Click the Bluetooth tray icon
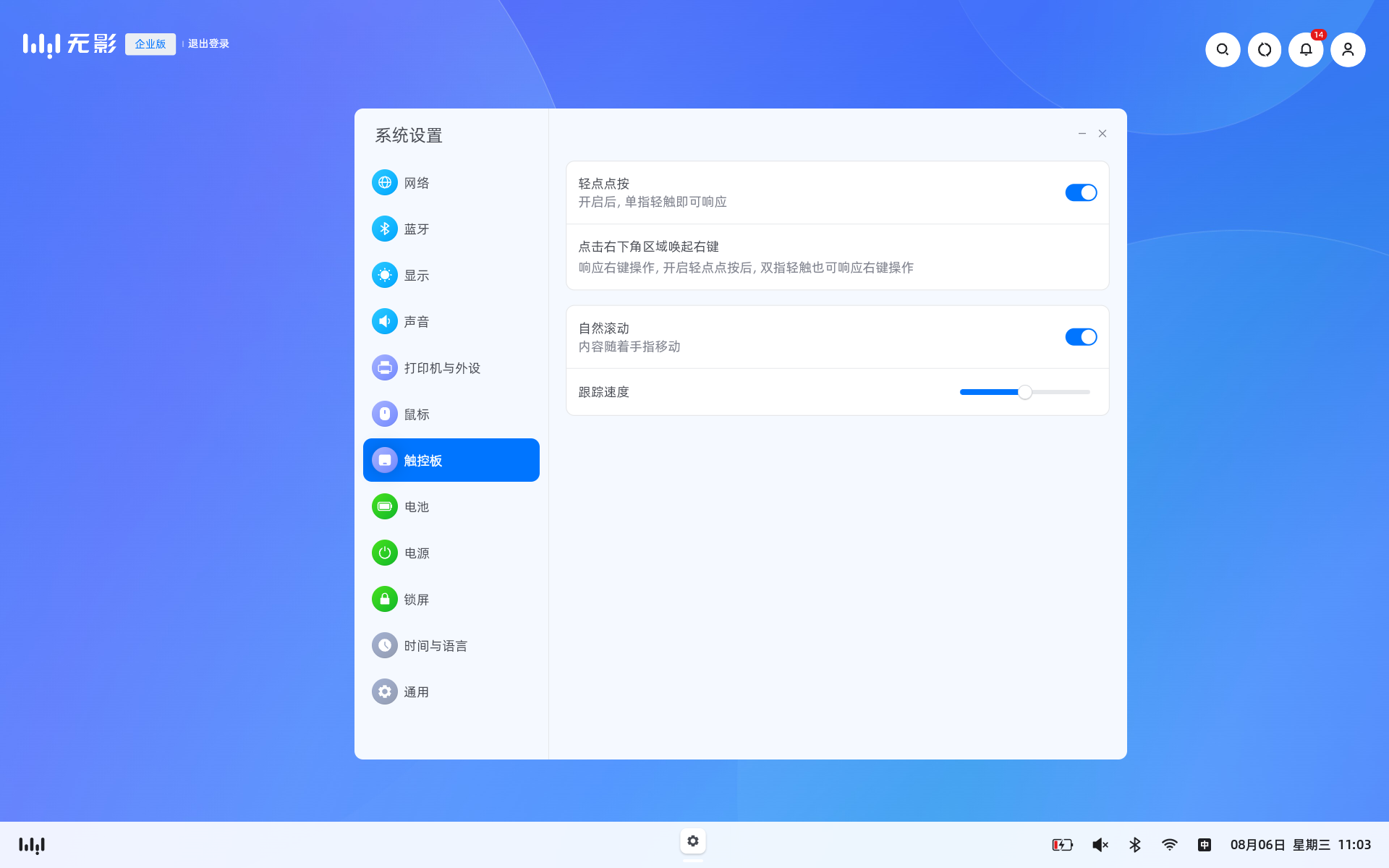The height and width of the screenshot is (868, 1389). (x=1135, y=845)
